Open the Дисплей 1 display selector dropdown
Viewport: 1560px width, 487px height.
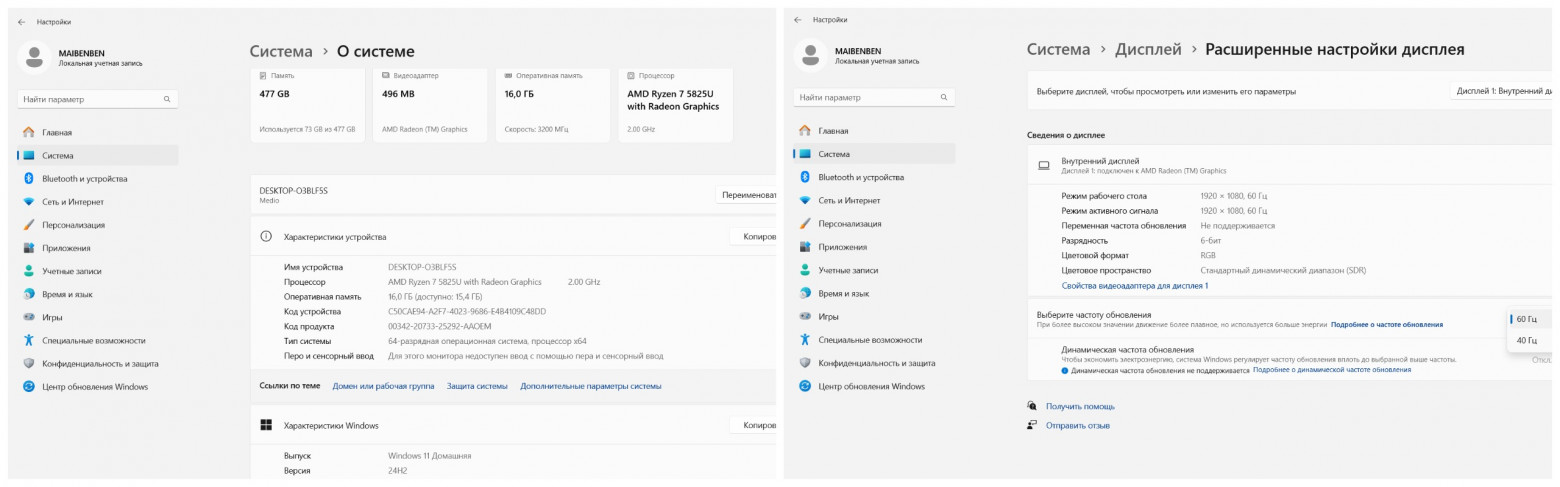click(x=1503, y=91)
